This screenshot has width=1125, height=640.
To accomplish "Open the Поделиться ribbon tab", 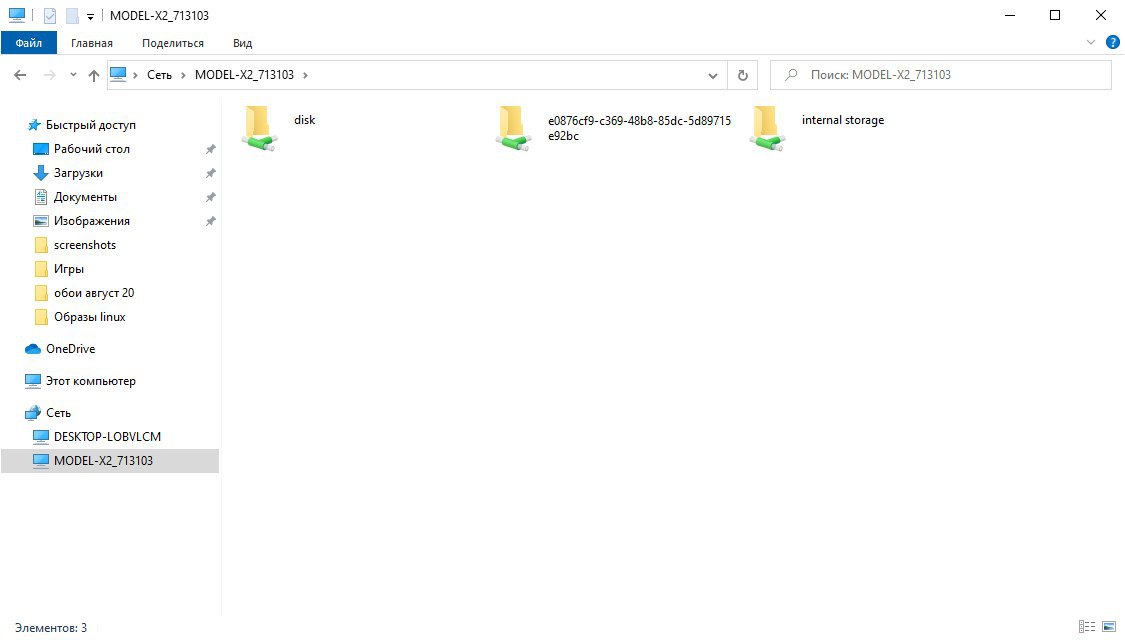I will pyautogui.click(x=173, y=43).
